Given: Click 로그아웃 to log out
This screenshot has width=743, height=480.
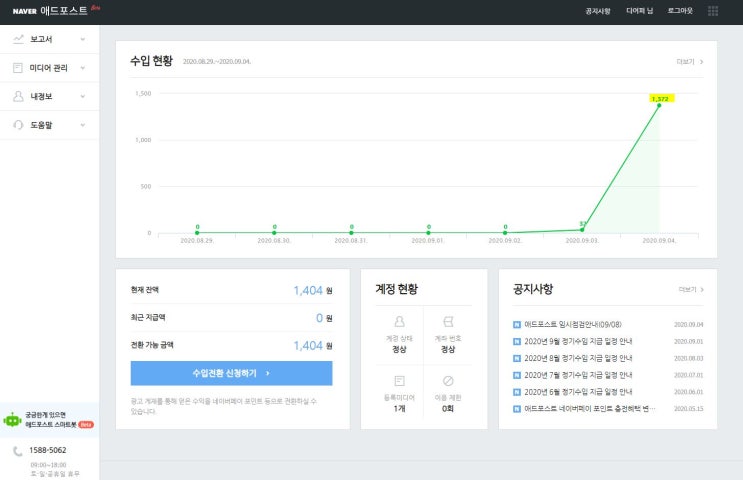Looking at the screenshot, I should (680, 10).
